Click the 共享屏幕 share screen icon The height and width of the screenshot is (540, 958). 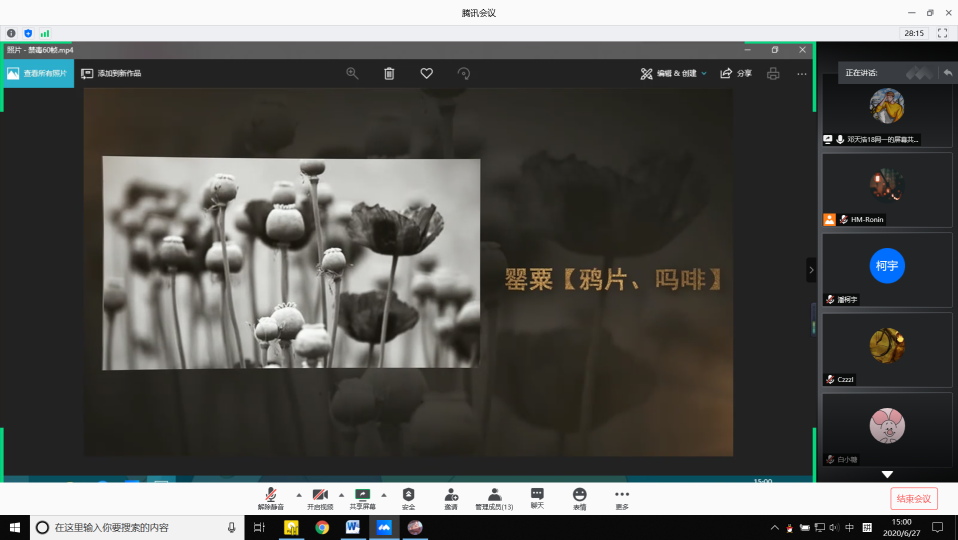362,495
